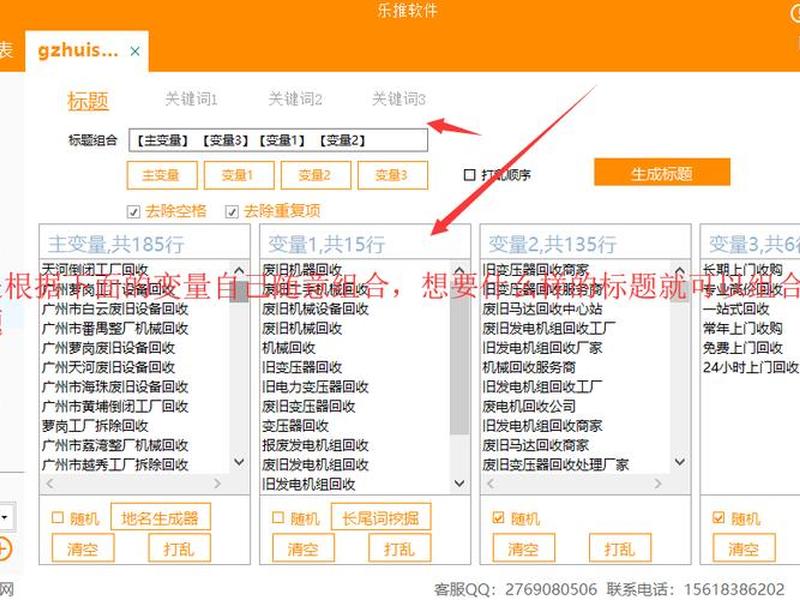The width and height of the screenshot is (800, 600).
Task: Select 免费上门回收 in the 变量3 list
Action: (x=743, y=348)
